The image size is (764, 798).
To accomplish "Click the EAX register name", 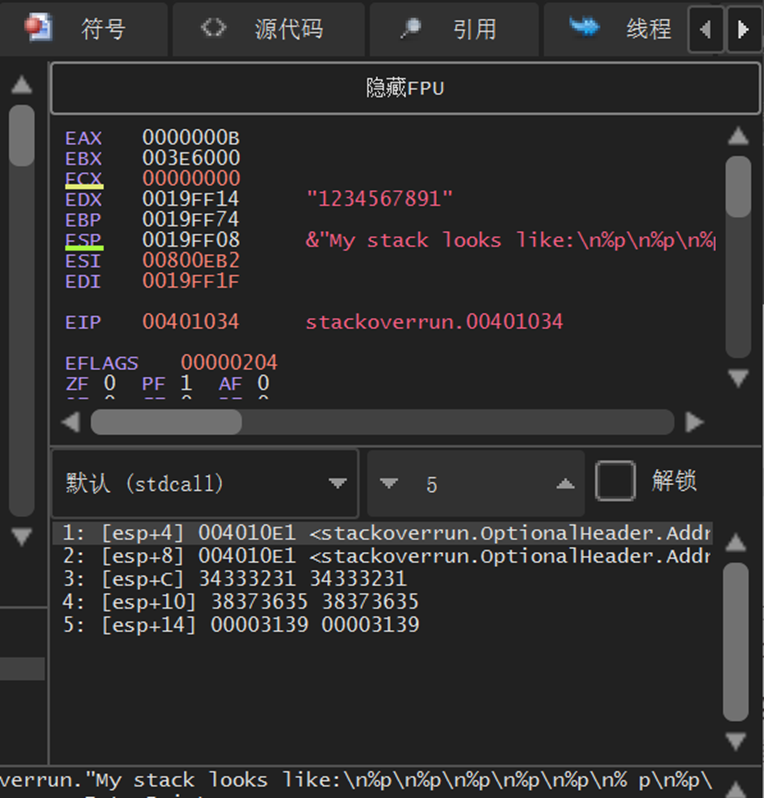I will pos(83,138).
